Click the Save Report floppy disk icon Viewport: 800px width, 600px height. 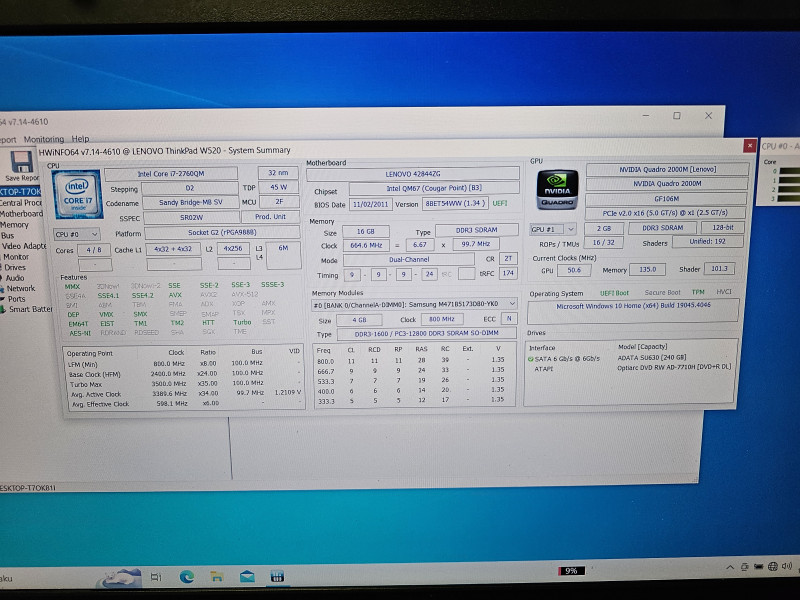pyautogui.click(x=21, y=162)
